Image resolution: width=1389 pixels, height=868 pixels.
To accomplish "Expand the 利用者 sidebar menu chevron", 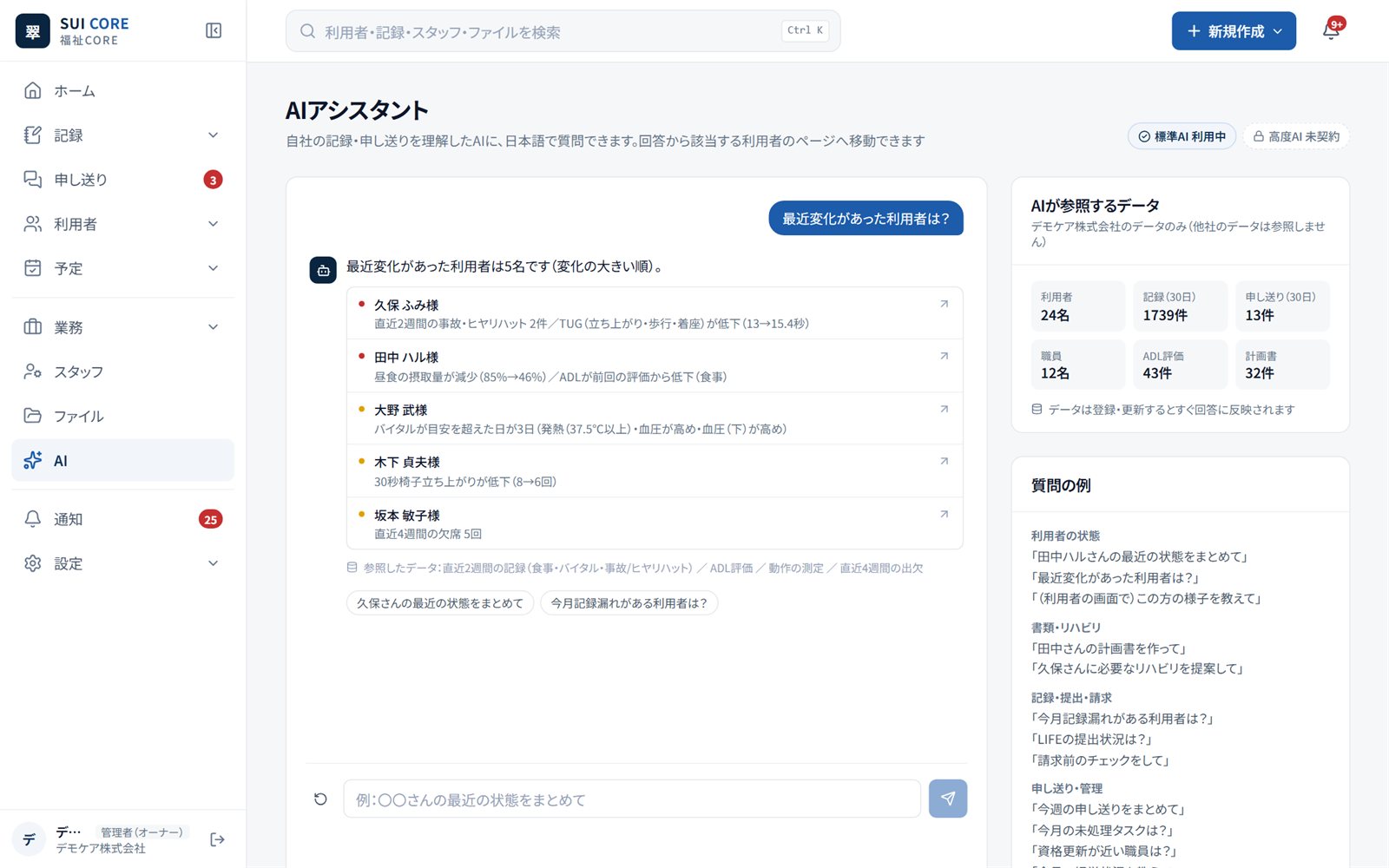I will click(214, 224).
